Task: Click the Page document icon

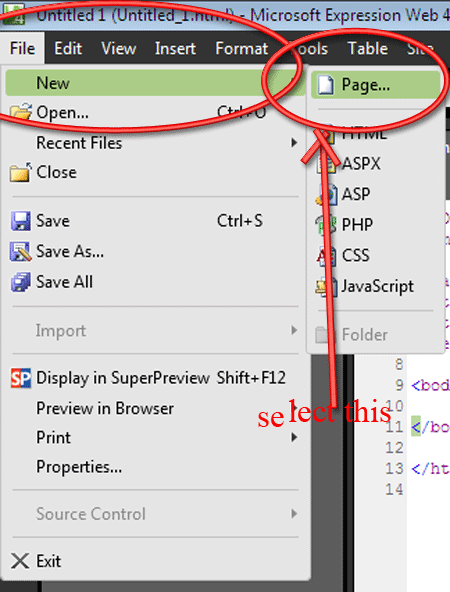Action: [x=325, y=85]
